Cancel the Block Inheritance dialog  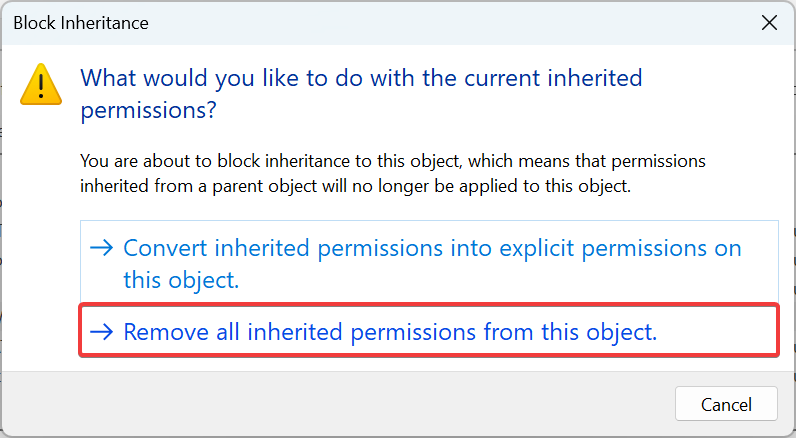726,404
